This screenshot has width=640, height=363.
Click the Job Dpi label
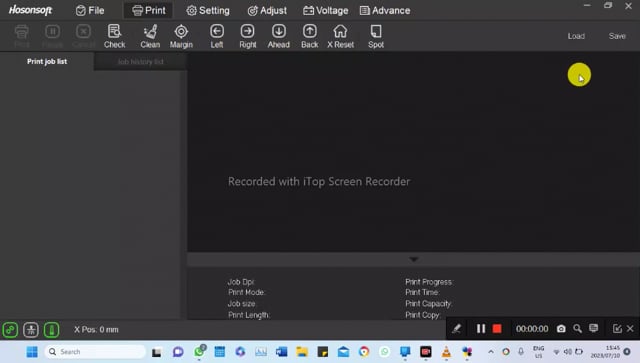(241, 282)
